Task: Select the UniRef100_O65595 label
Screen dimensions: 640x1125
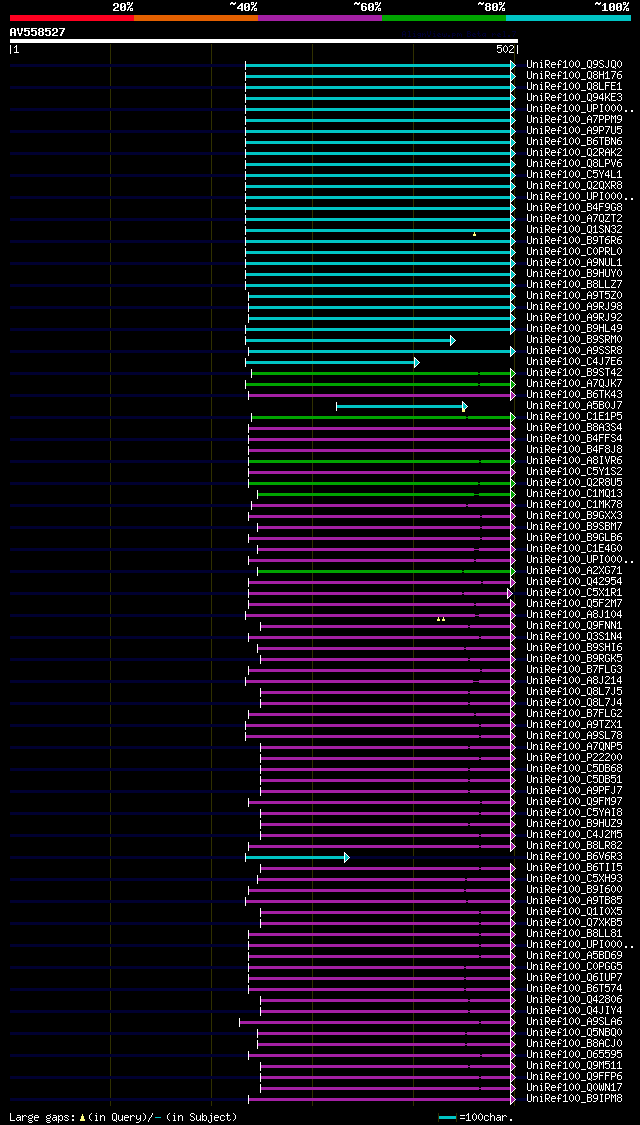Action: point(574,1055)
